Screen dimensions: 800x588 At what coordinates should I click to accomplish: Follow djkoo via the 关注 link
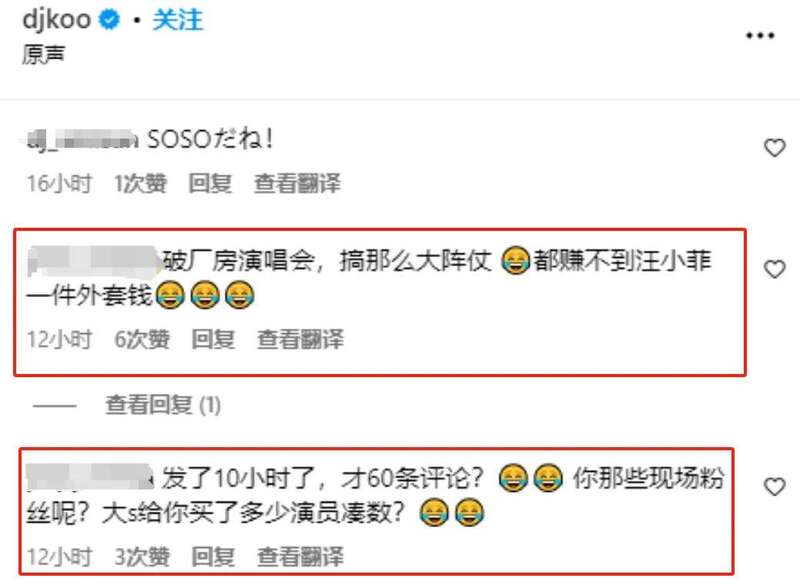(x=178, y=20)
